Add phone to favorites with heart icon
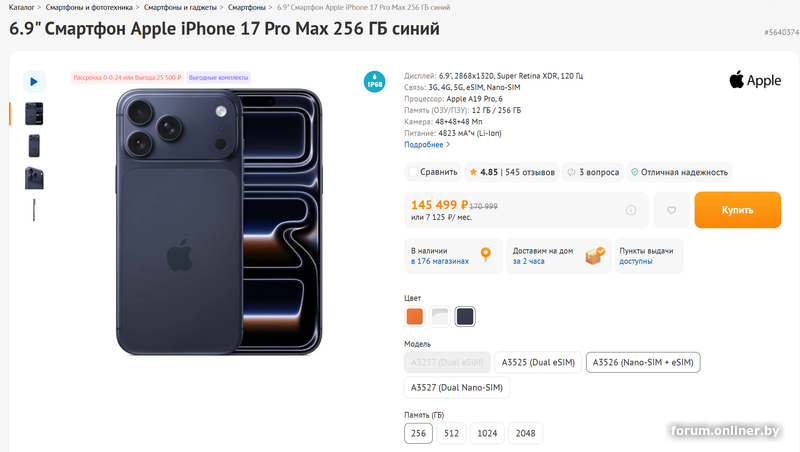Screen dimensions: 800x452 [672, 210]
